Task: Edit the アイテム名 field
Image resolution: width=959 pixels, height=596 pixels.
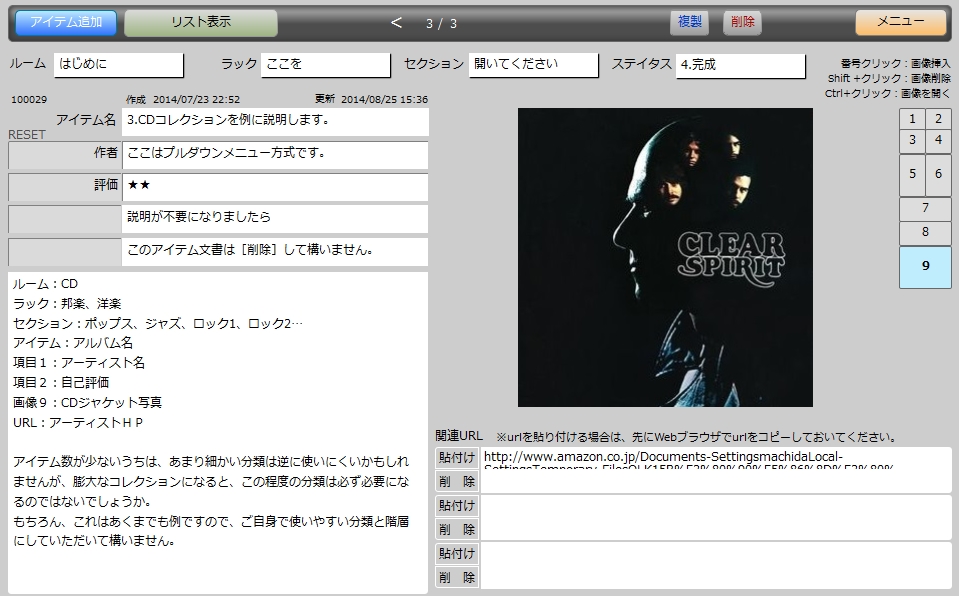Action: click(275, 121)
